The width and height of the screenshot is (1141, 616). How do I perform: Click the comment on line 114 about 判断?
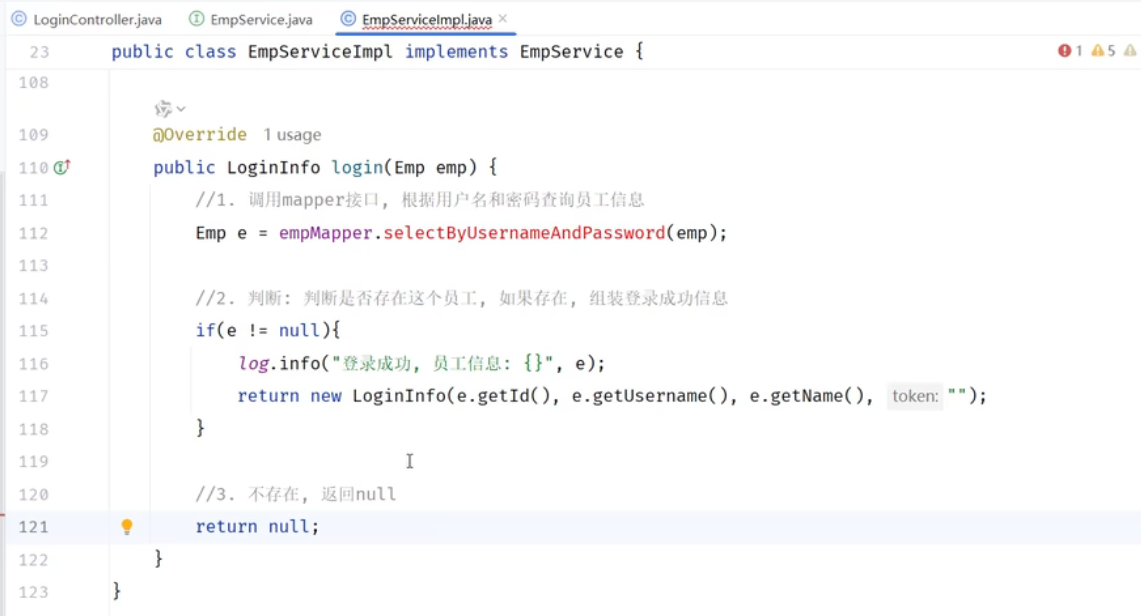tap(461, 298)
